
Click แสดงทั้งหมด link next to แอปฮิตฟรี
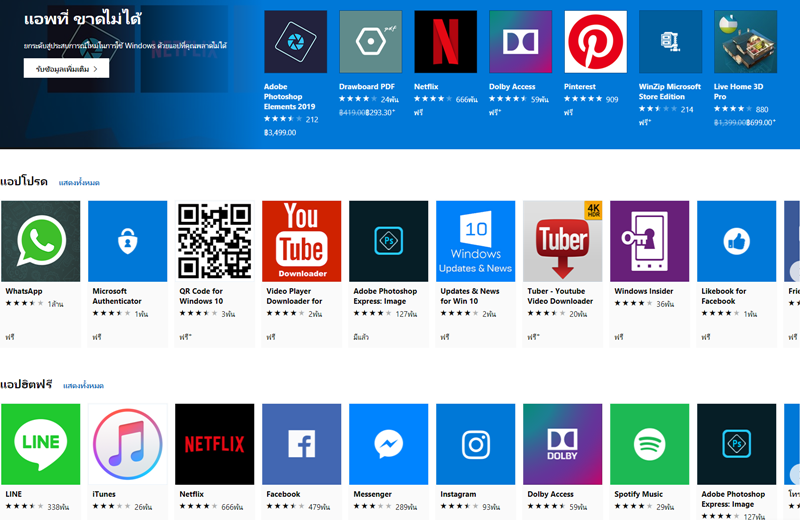coord(83,386)
